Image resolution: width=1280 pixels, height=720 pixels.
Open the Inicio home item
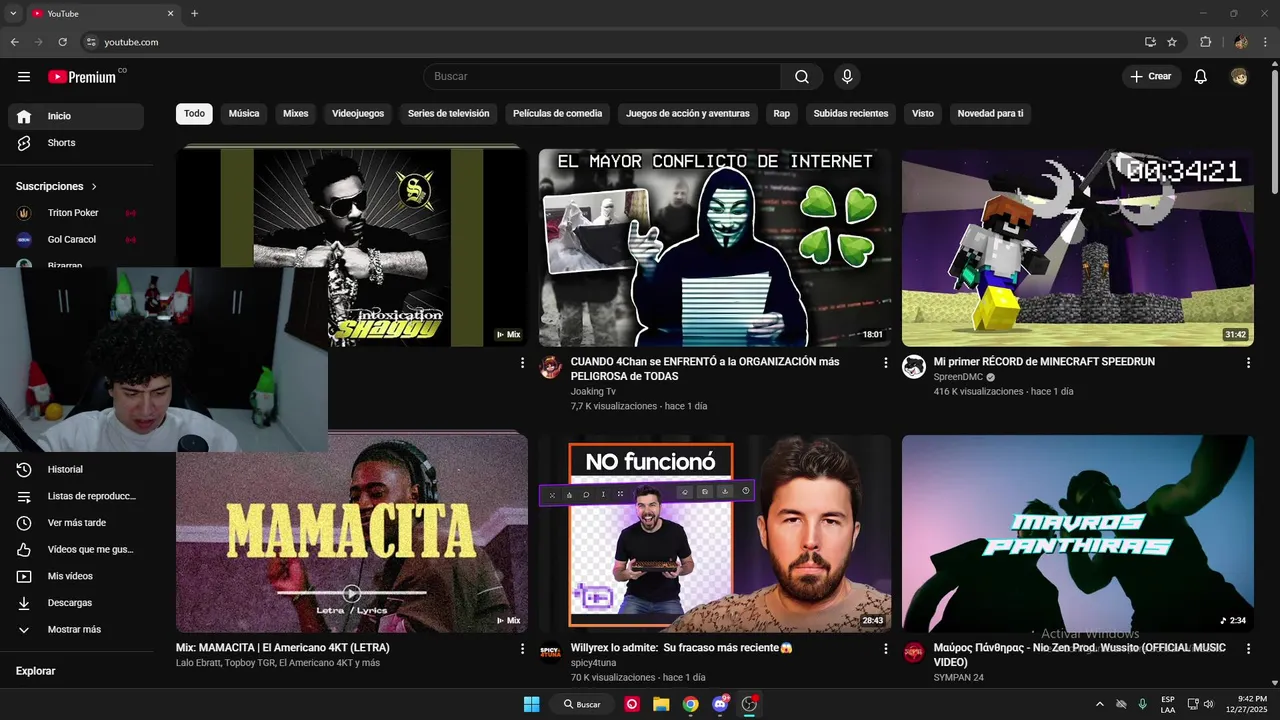[76, 116]
